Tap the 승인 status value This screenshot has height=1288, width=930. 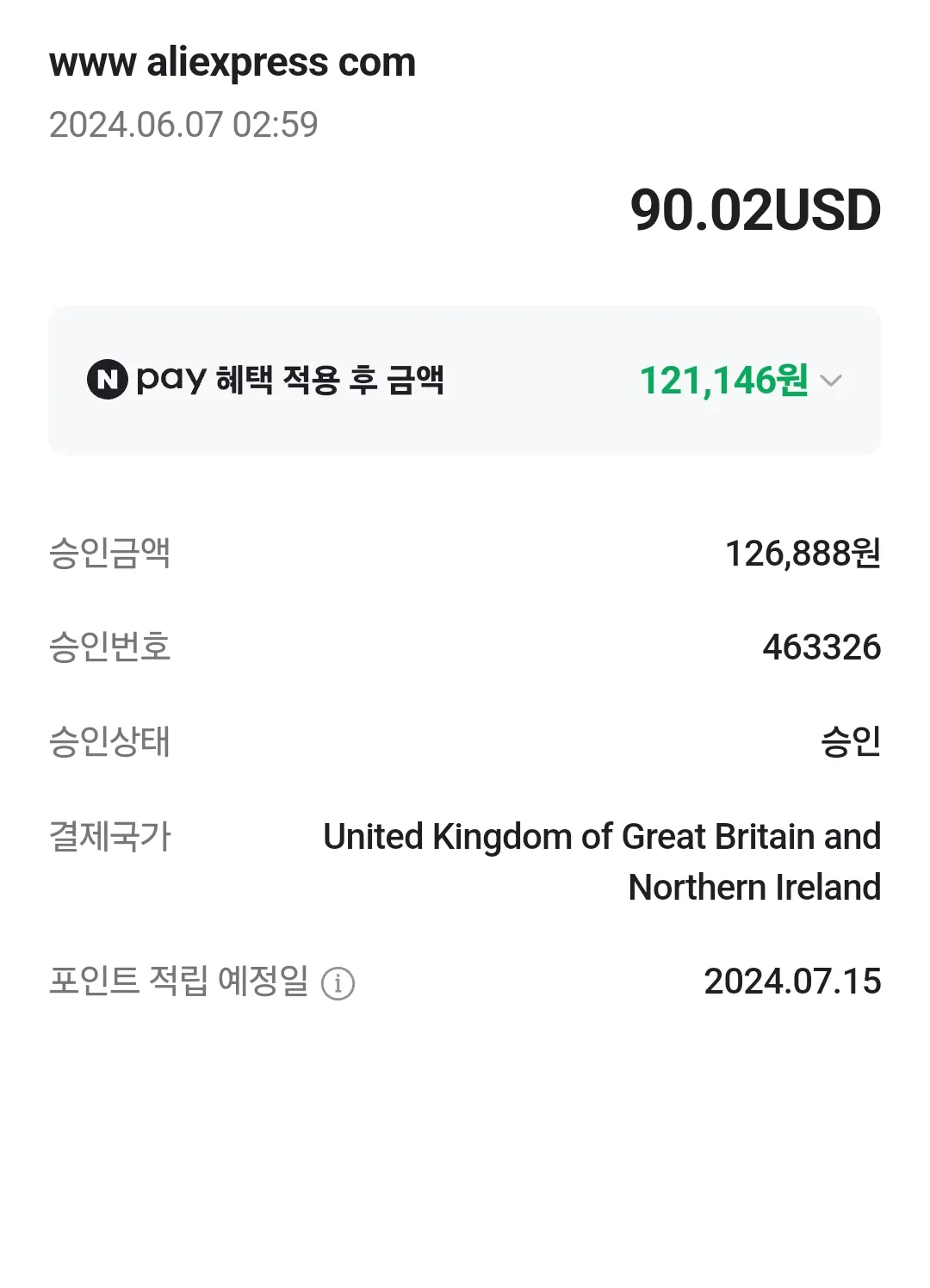[851, 741]
